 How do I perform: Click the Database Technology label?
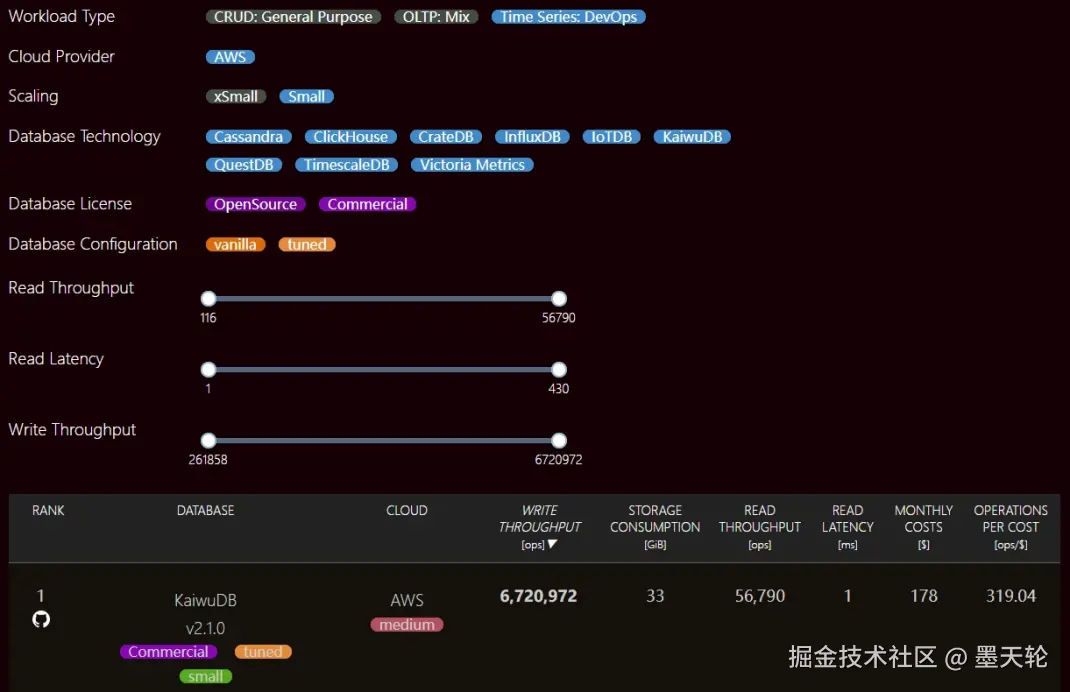85,136
